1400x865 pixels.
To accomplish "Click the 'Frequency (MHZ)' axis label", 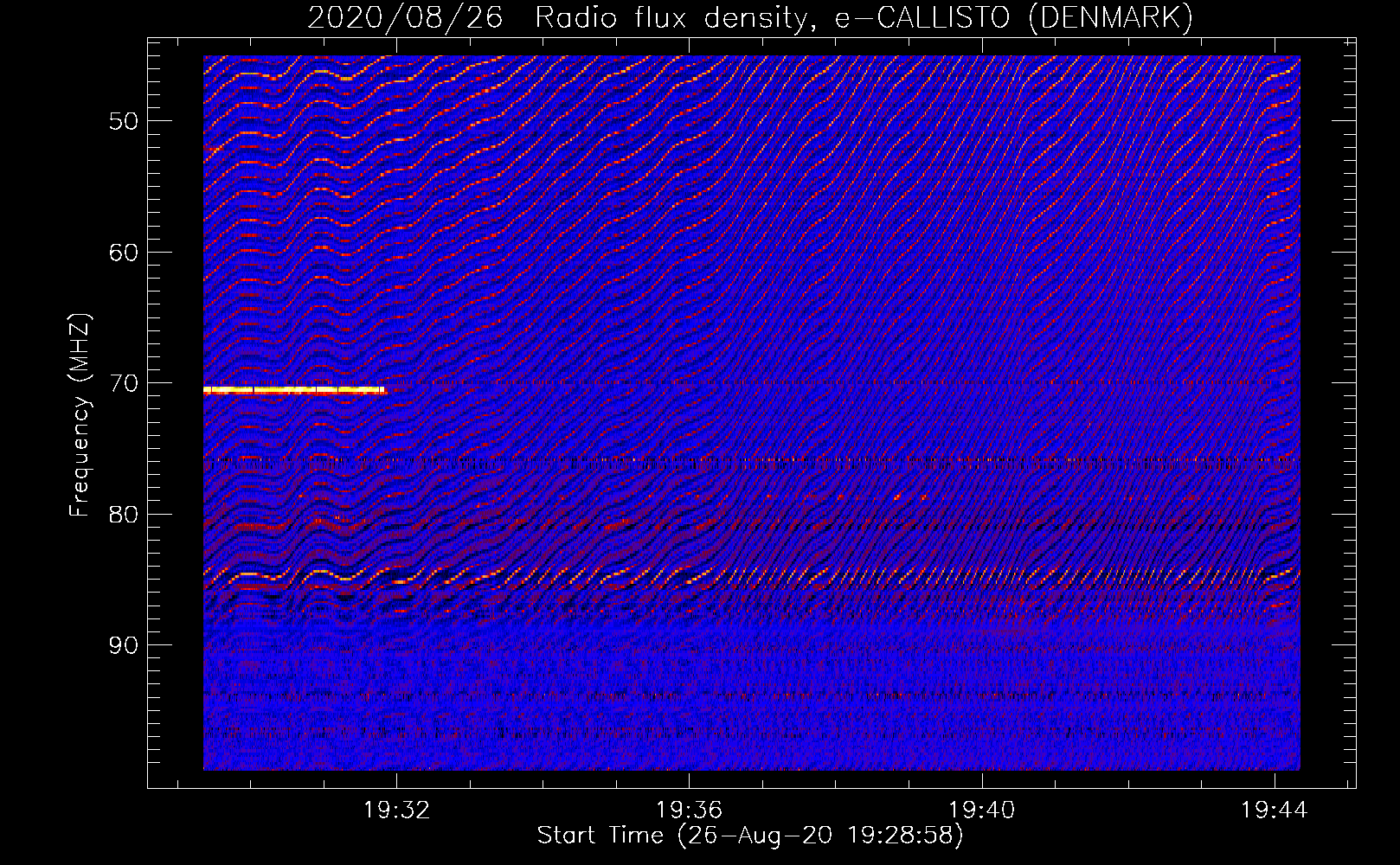I will (x=80, y=415).
